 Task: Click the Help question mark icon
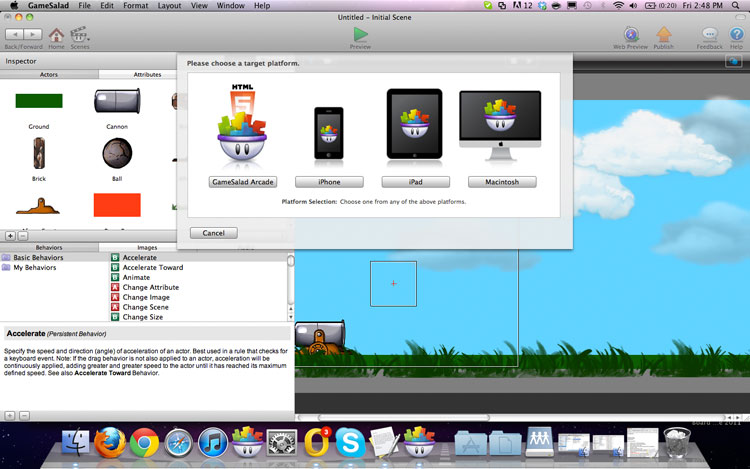coord(736,35)
